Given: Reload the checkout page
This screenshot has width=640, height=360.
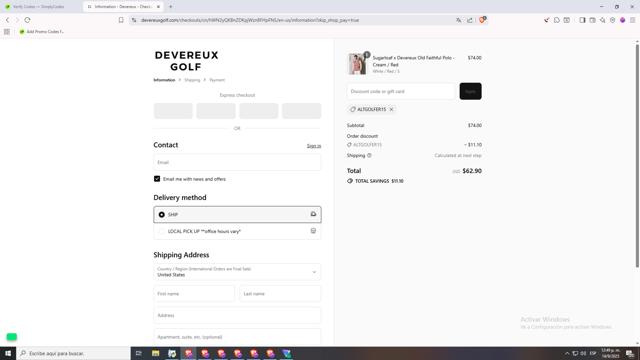Looking at the screenshot, I should click(x=27, y=20).
